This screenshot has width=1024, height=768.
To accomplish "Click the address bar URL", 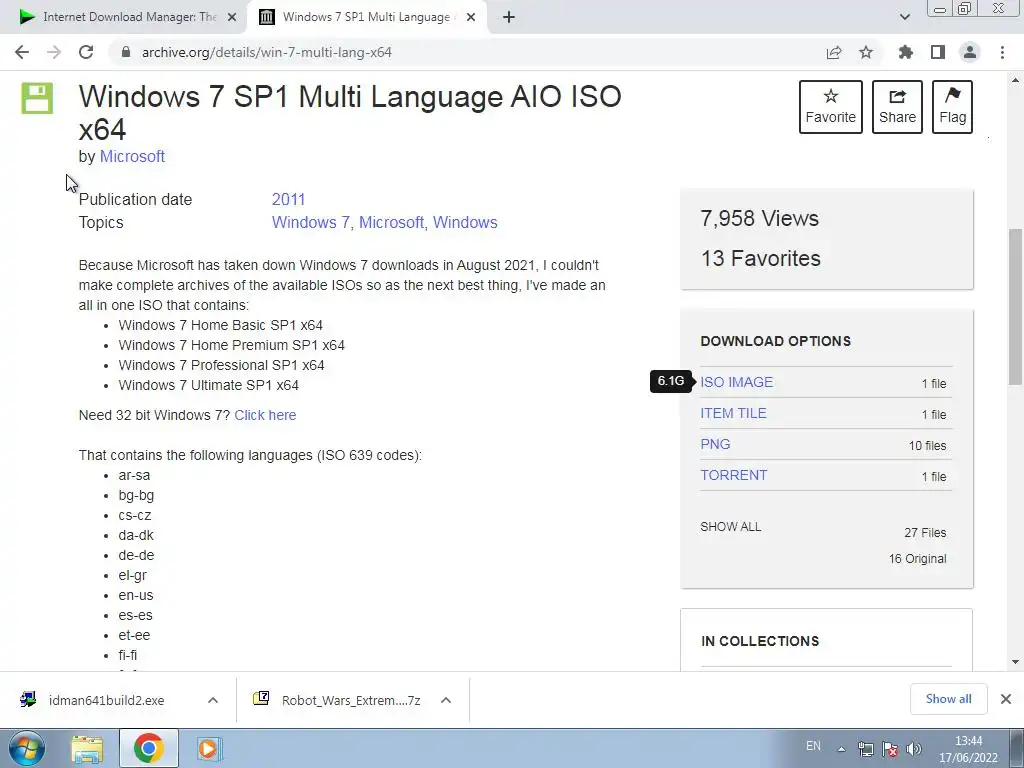I will coord(266,52).
